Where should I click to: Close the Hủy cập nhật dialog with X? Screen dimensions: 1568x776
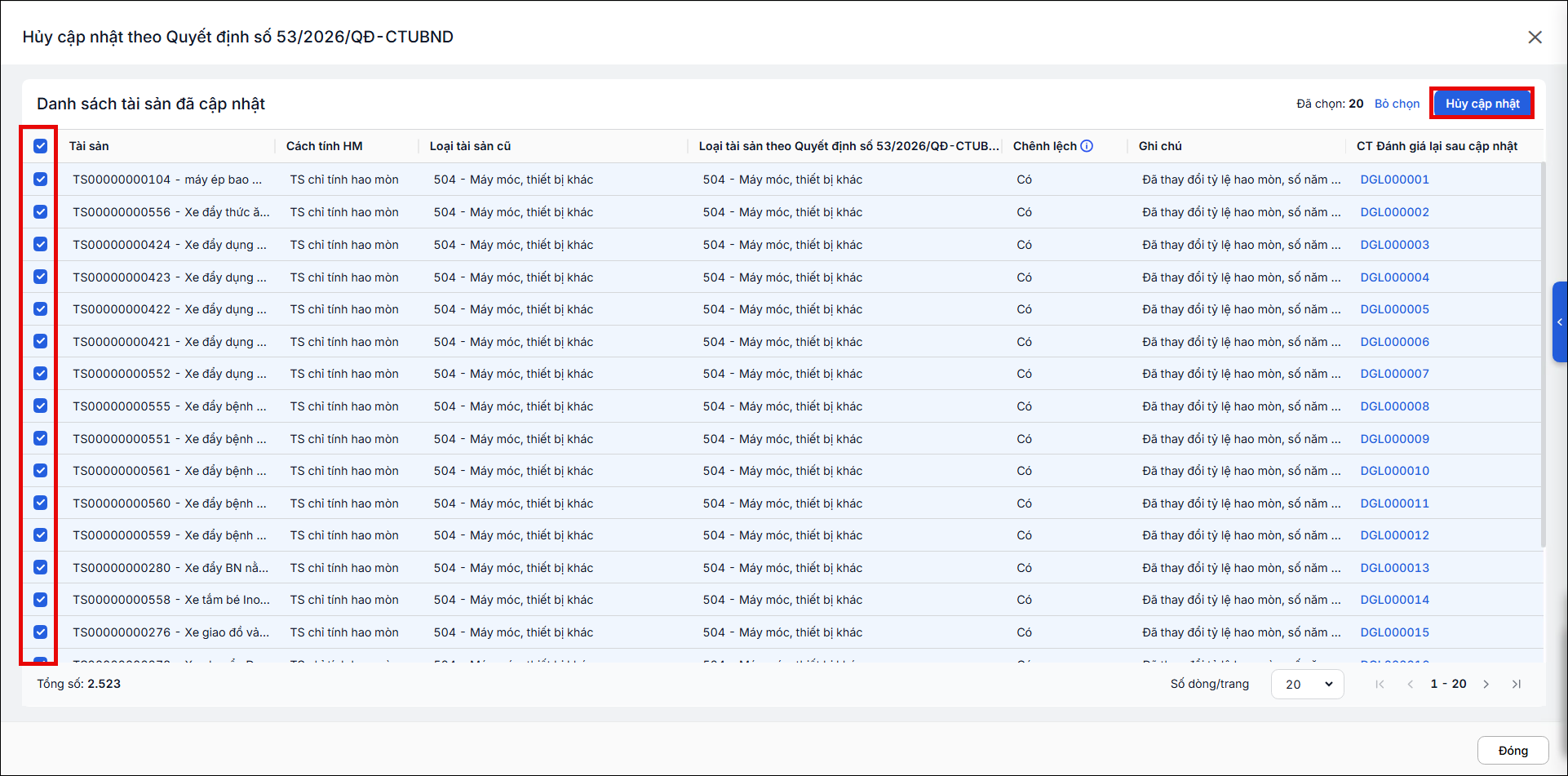coord(1535,37)
